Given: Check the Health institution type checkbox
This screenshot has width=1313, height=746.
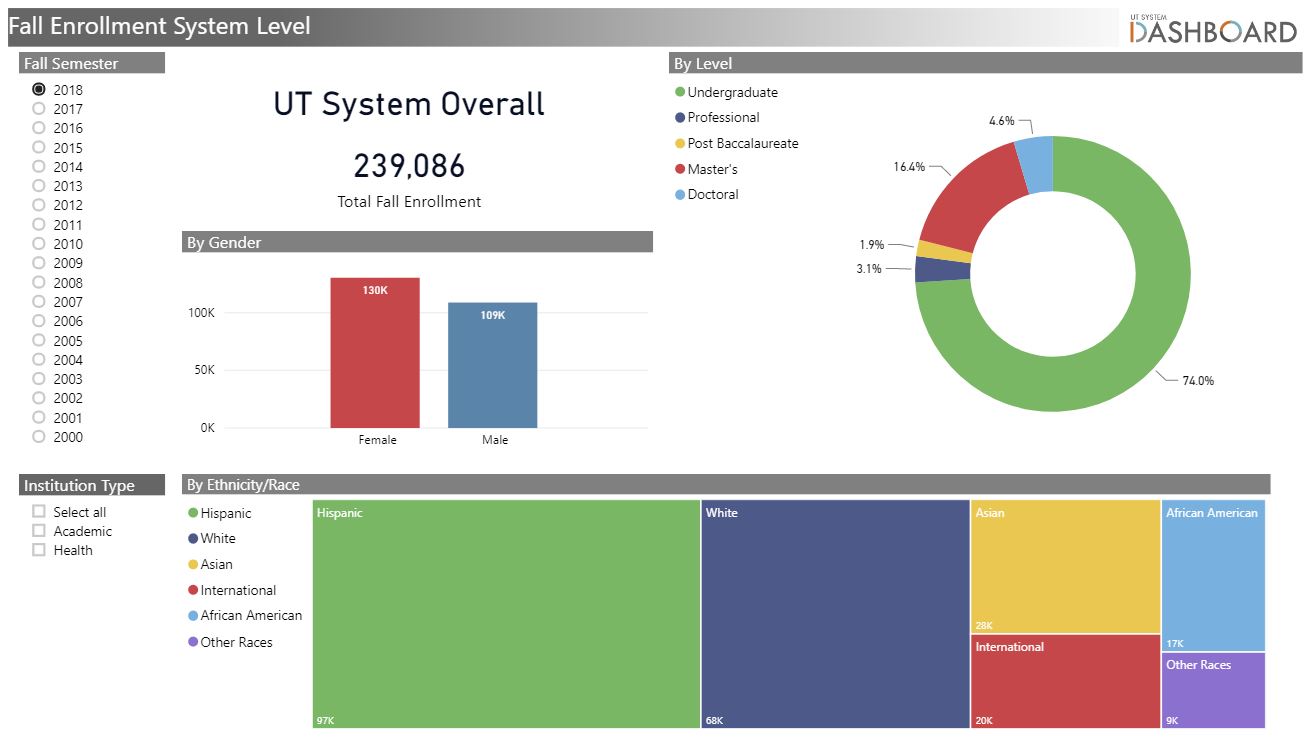Looking at the screenshot, I should point(39,549).
